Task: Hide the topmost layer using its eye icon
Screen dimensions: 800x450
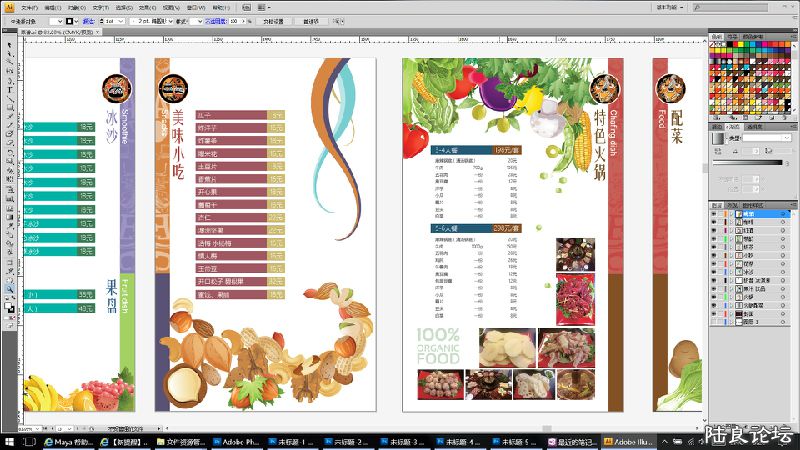Action: tap(713, 213)
